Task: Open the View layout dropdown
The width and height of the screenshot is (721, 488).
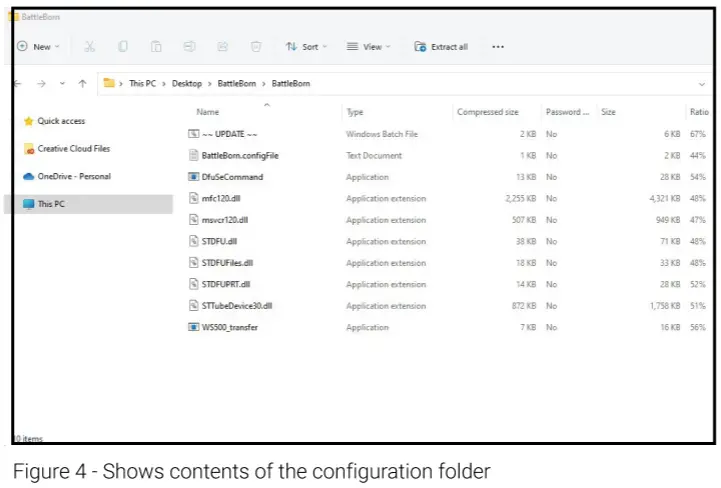Action: 367,47
